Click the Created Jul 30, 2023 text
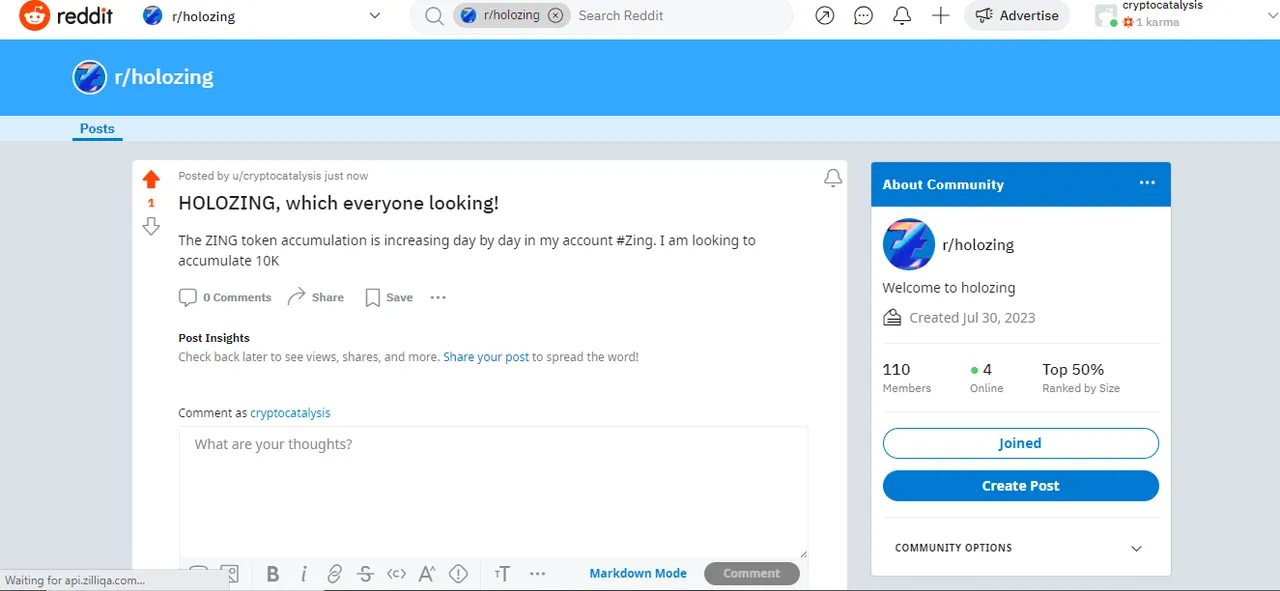 972,318
